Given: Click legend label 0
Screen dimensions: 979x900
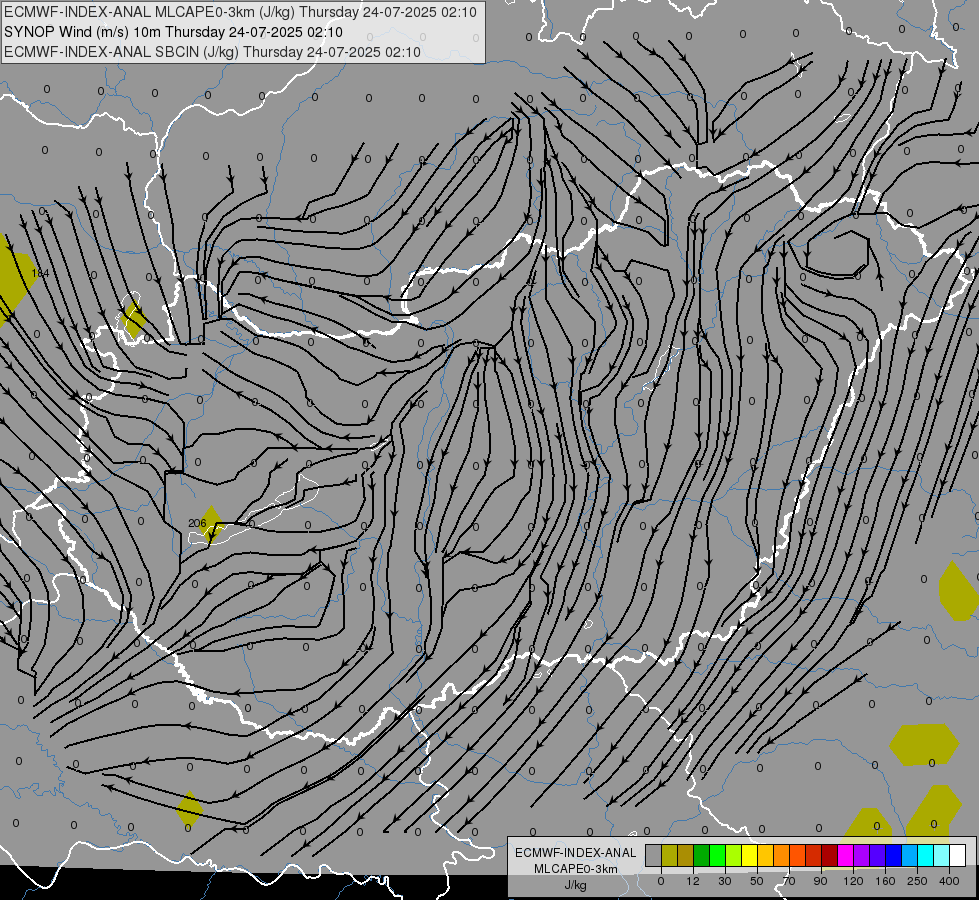Looking at the screenshot, I should click(x=661, y=881).
